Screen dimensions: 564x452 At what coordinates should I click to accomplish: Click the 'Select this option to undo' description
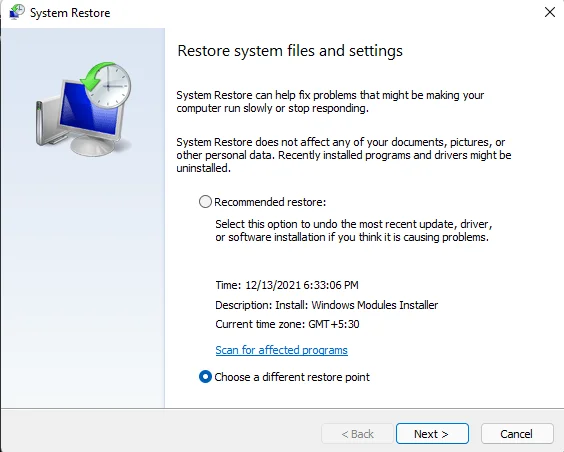(354, 230)
